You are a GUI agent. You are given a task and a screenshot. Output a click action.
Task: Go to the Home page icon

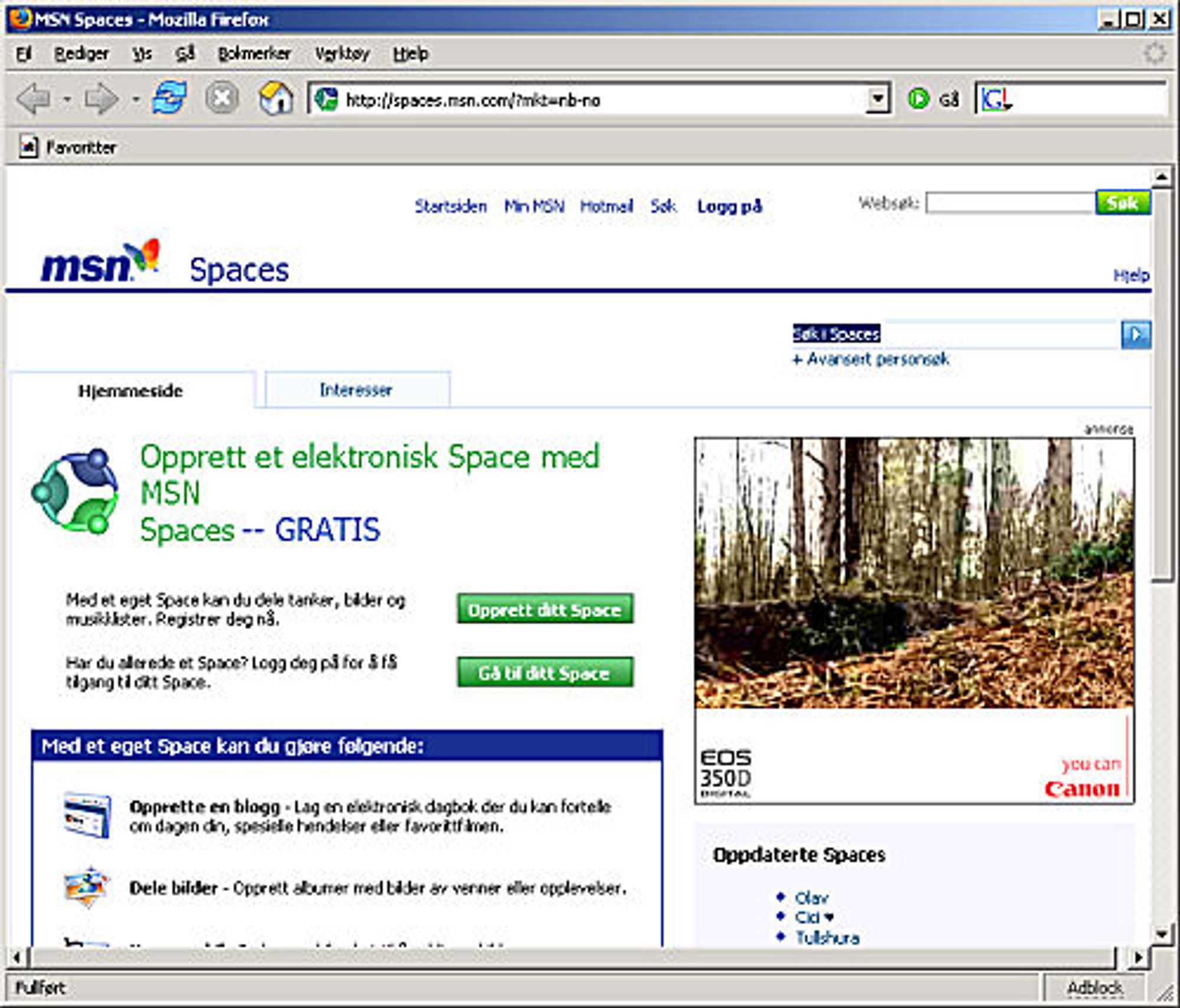(x=276, y=98)
